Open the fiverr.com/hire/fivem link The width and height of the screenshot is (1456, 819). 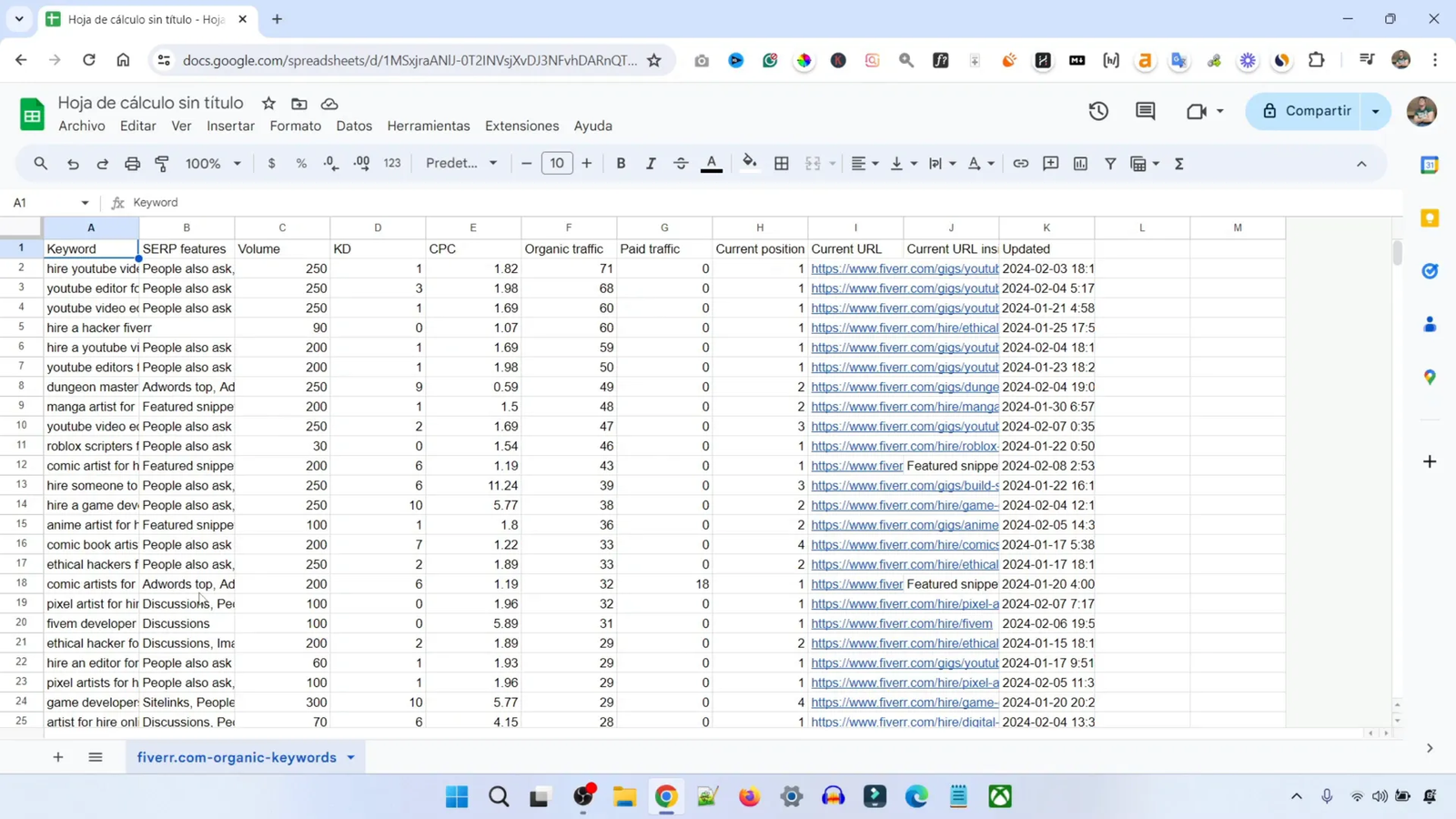click(x=901, y=623)
